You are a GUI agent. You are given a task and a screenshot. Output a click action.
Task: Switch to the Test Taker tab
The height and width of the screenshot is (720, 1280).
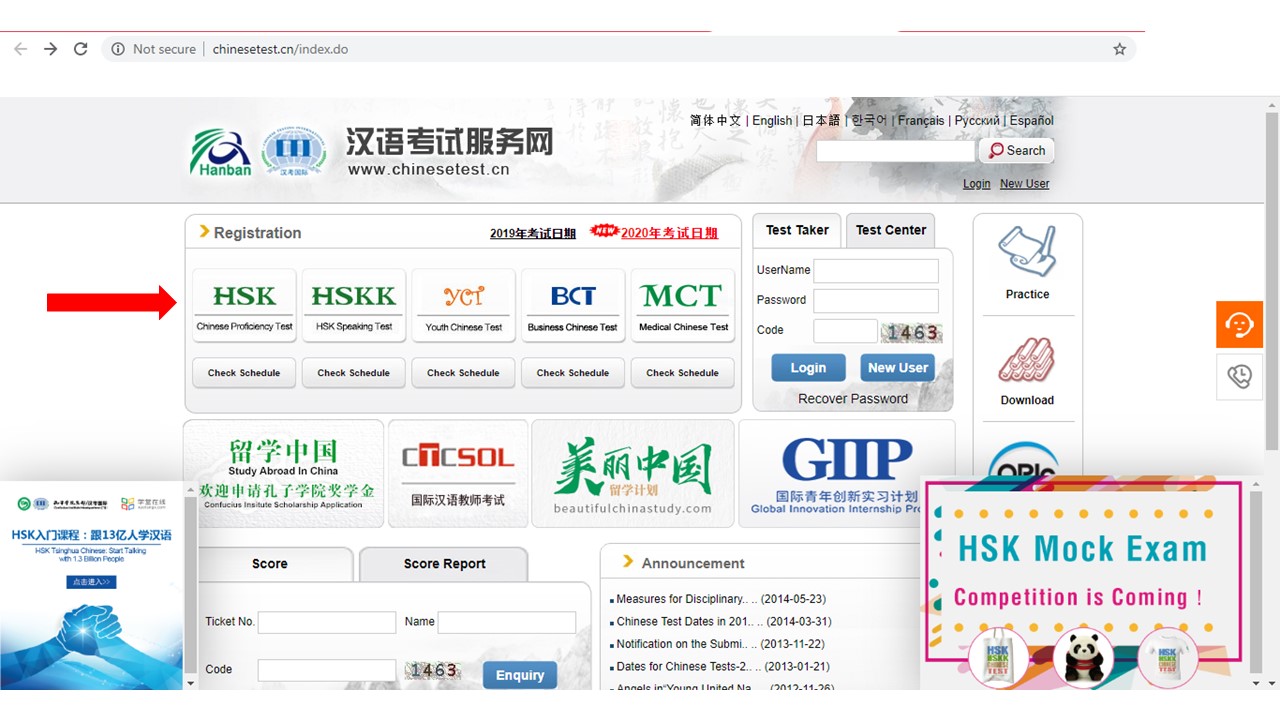(797, 230)
